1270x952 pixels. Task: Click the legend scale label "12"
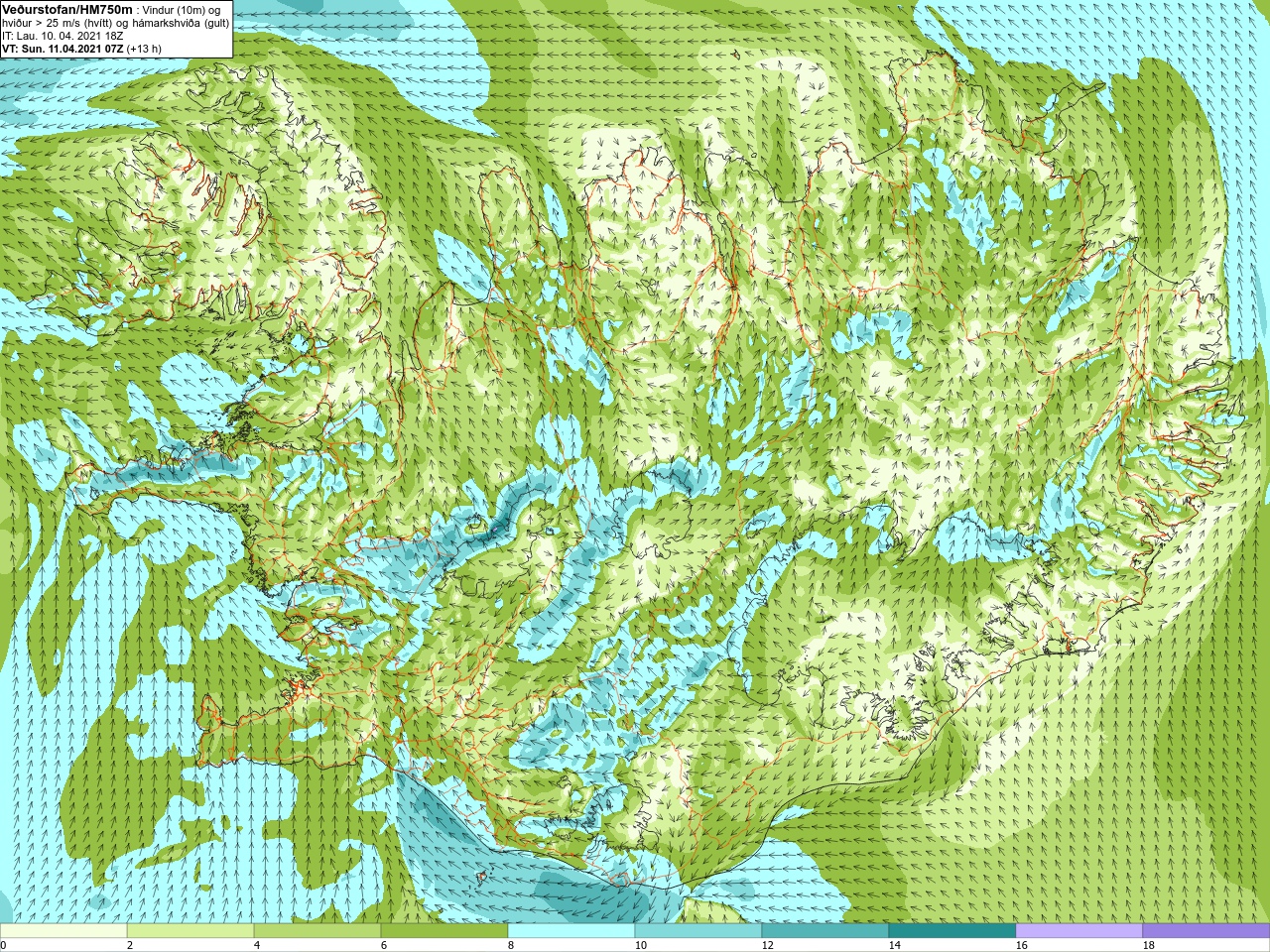pos(768,945)
